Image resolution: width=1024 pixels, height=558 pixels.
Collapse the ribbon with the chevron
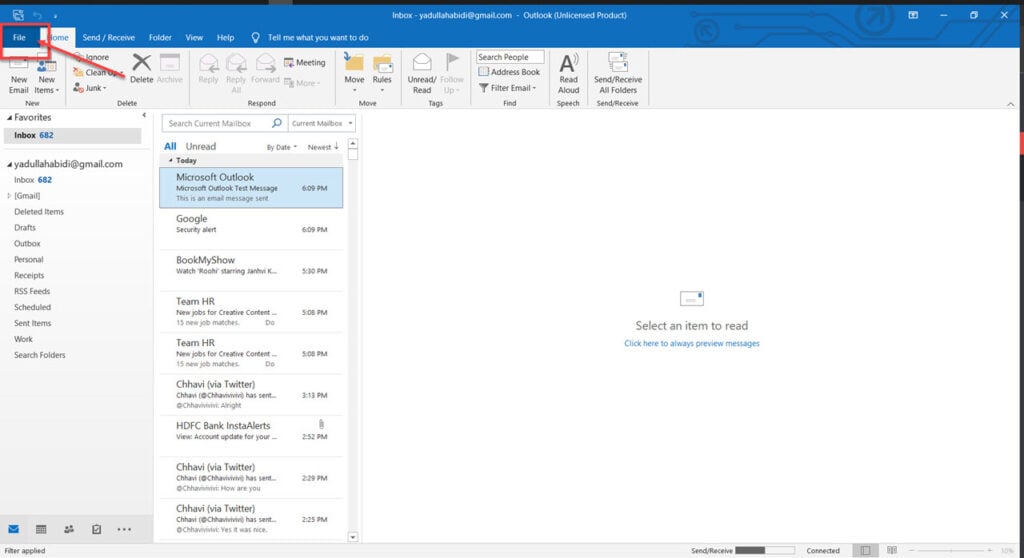[x=1010, y=104]
